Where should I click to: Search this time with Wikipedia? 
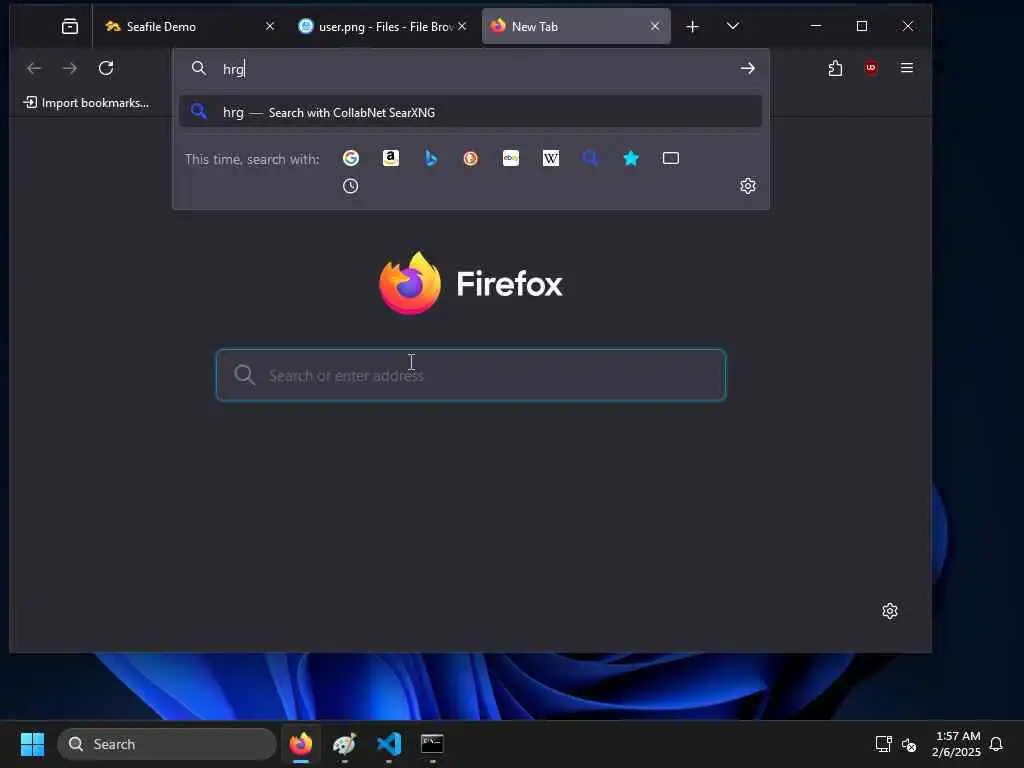tap(551, 158)
